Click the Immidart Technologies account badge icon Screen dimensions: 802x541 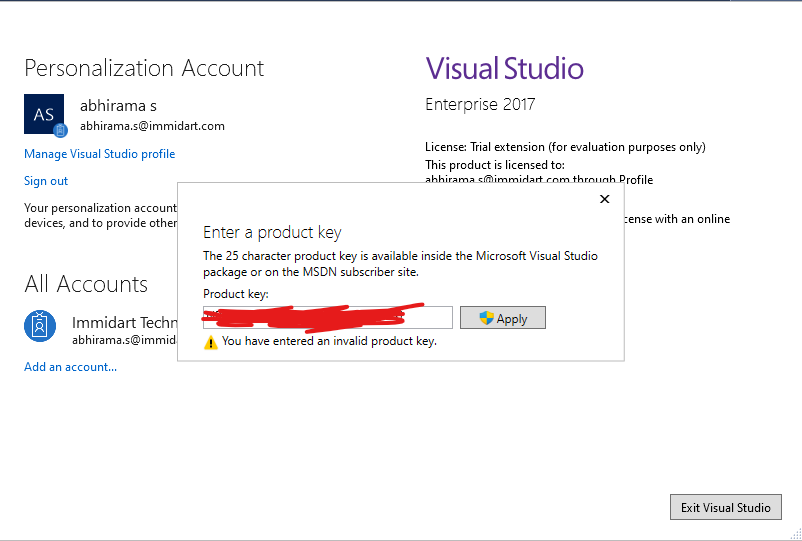[40, 326]
